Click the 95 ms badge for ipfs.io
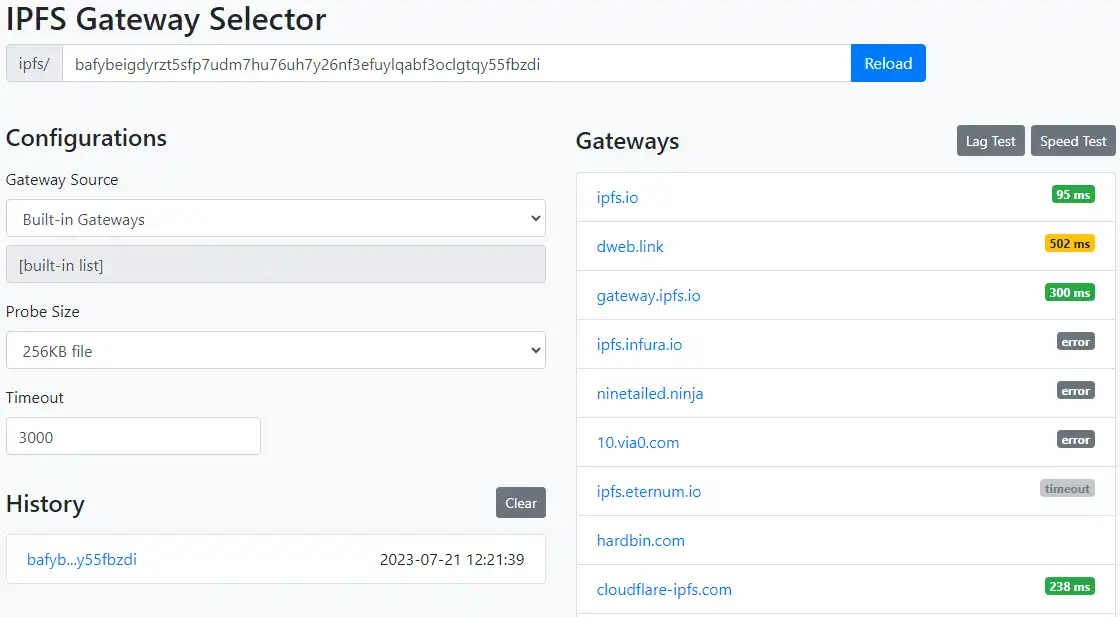 (1073, 194)
